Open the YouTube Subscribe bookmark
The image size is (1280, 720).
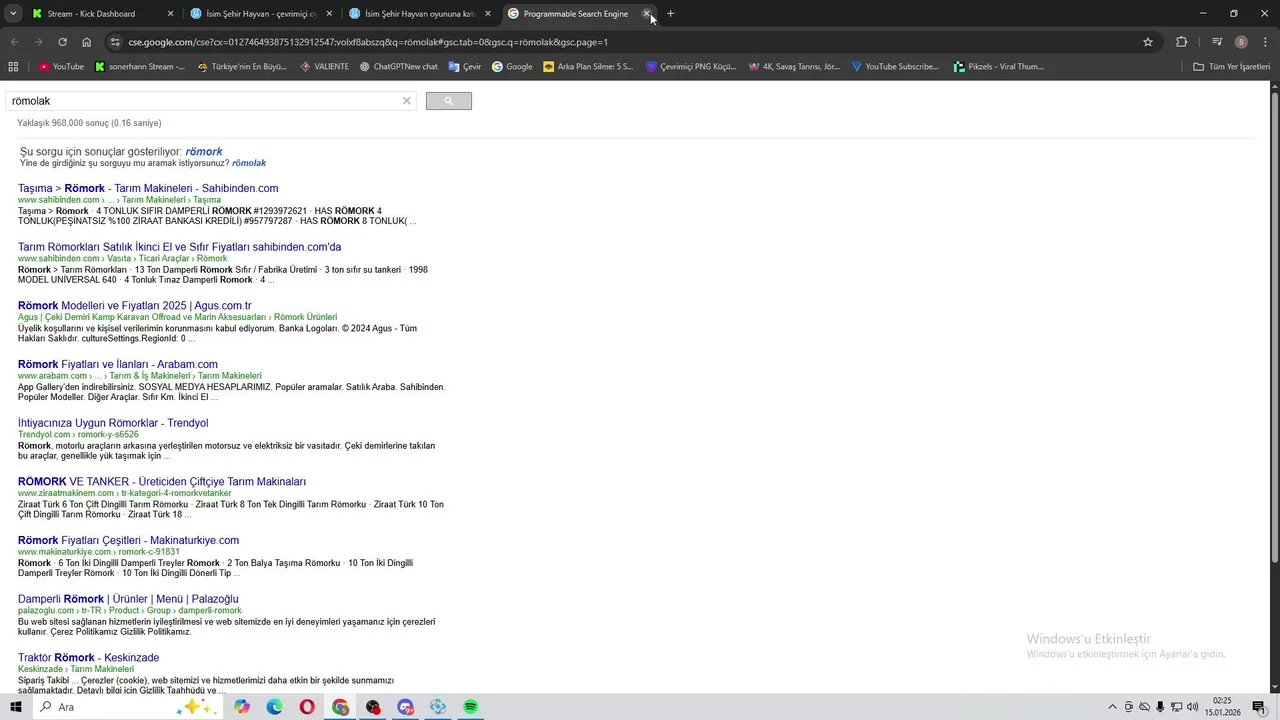click(896, 67)
